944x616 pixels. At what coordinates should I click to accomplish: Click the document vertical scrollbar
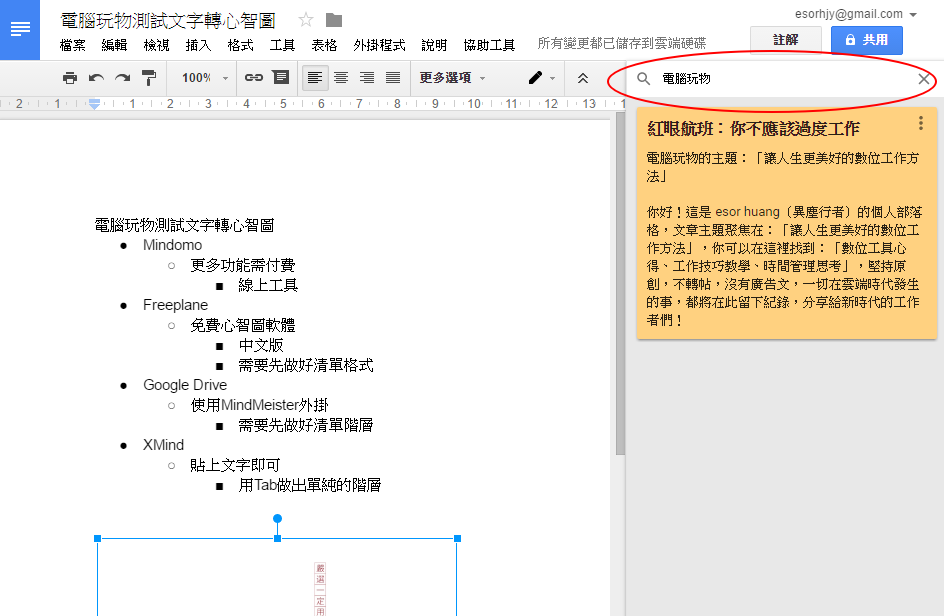(x=620, y=283)
